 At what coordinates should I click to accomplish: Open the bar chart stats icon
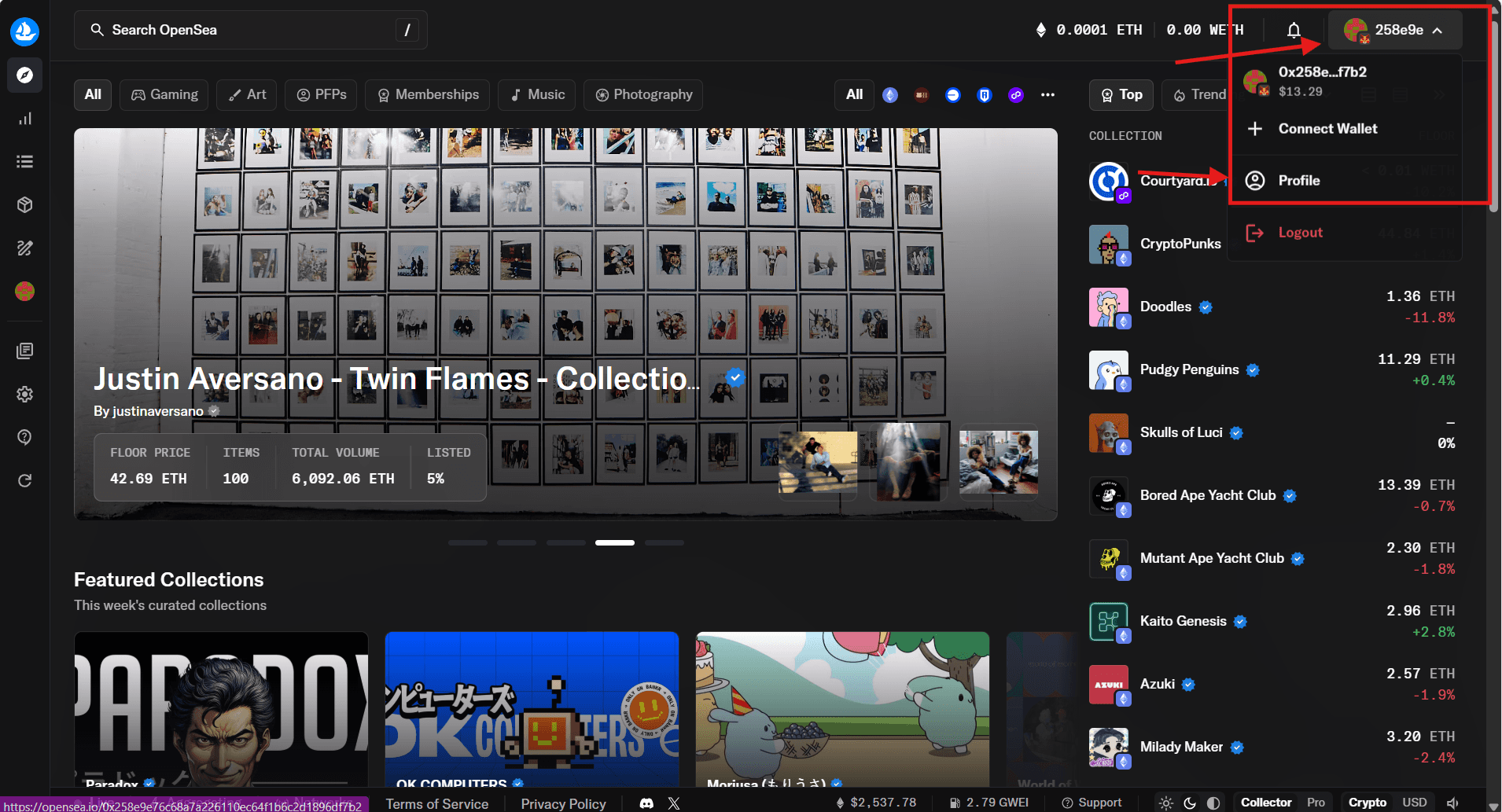(x=24, y=119)
